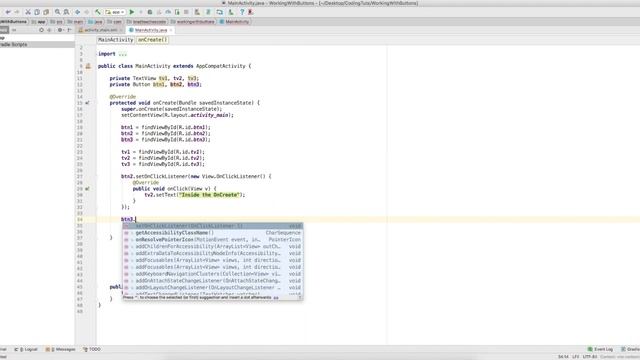Open the Logcat tool window

(26, 349)
